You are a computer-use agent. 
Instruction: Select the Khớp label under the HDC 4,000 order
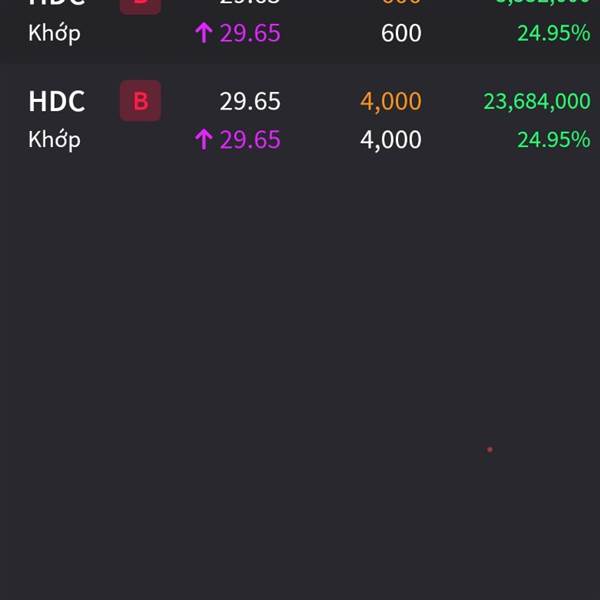(54, 140)
